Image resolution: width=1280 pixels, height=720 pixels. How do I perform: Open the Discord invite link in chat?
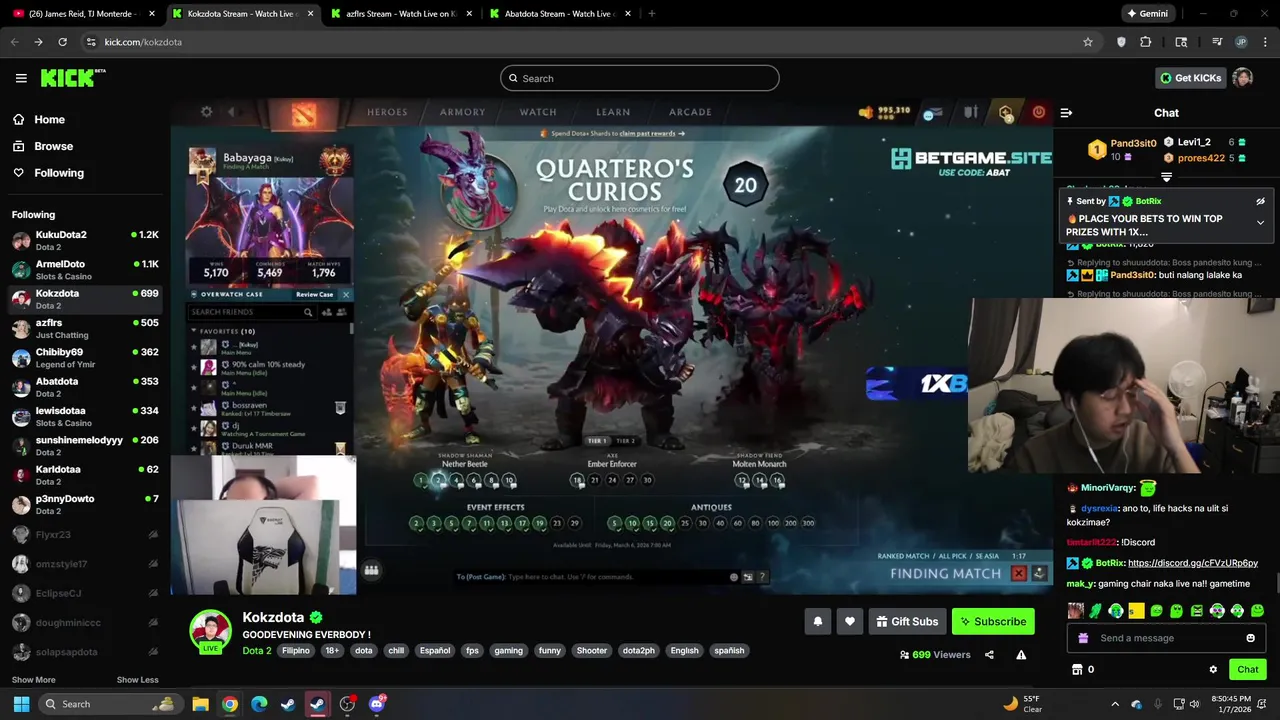pyautogui.click(x=1192, y=563)
